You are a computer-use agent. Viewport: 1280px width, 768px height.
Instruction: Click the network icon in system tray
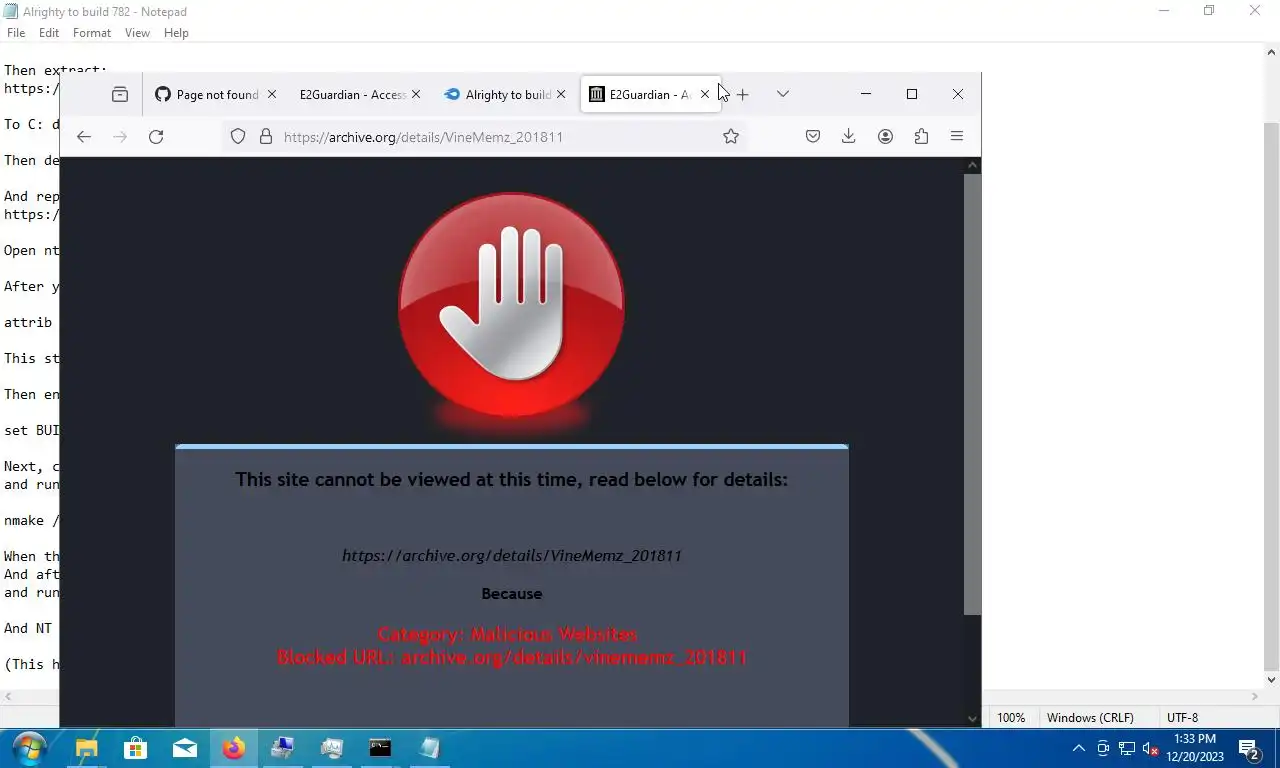tap(1127, 748)
